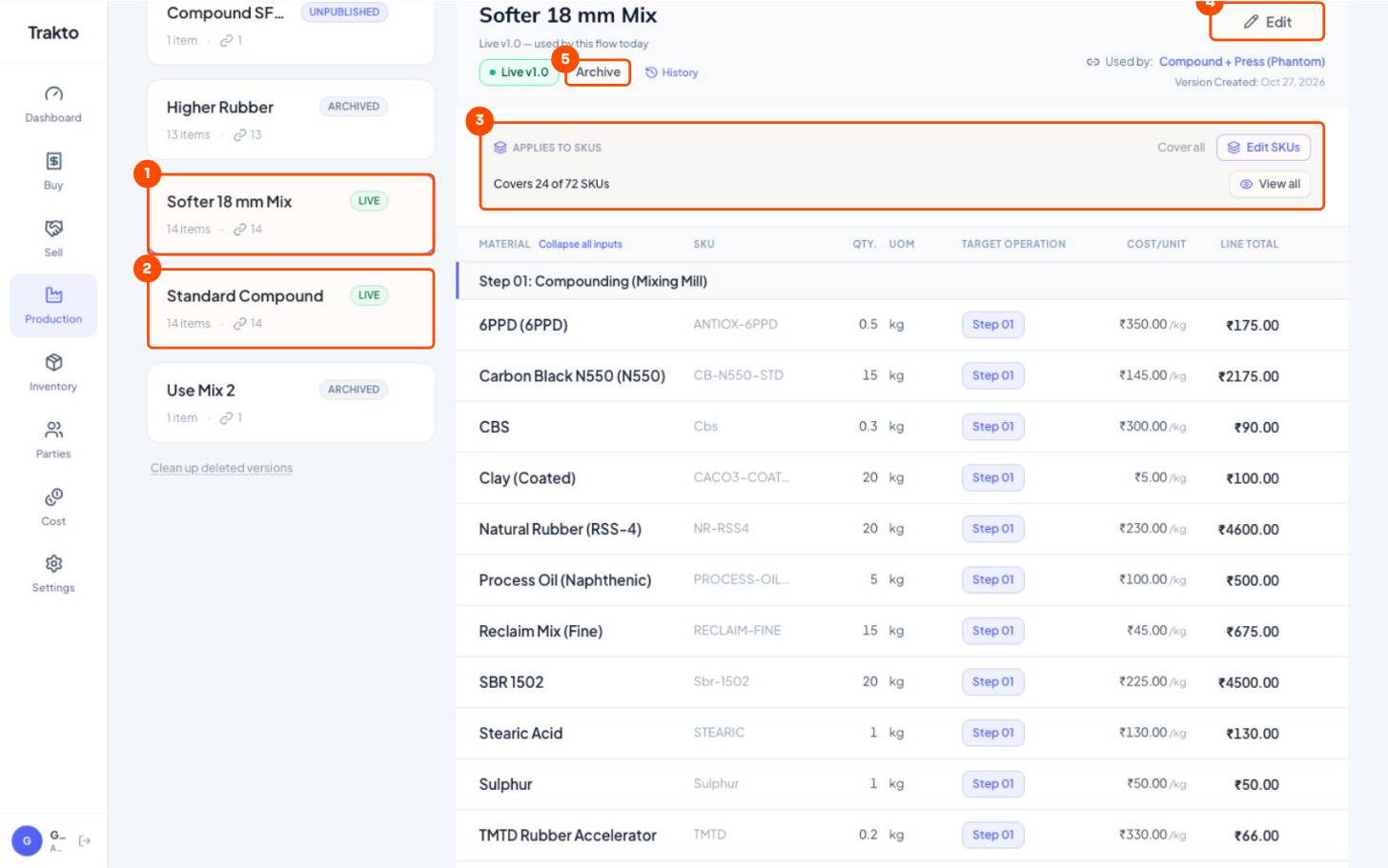The height and width of the screenshot is (868, 1388).
Task: Click Stearic Acid material name
Action: click(x=520, y=734)
